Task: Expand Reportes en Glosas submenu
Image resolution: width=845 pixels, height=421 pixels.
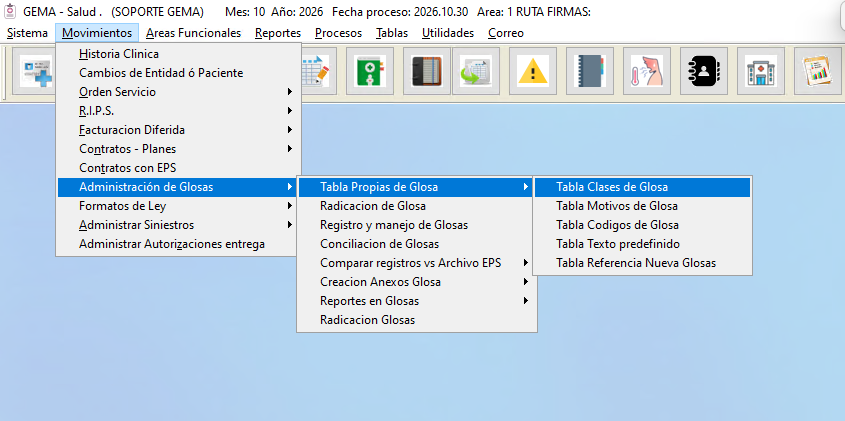Action: (x=417, y=301)
